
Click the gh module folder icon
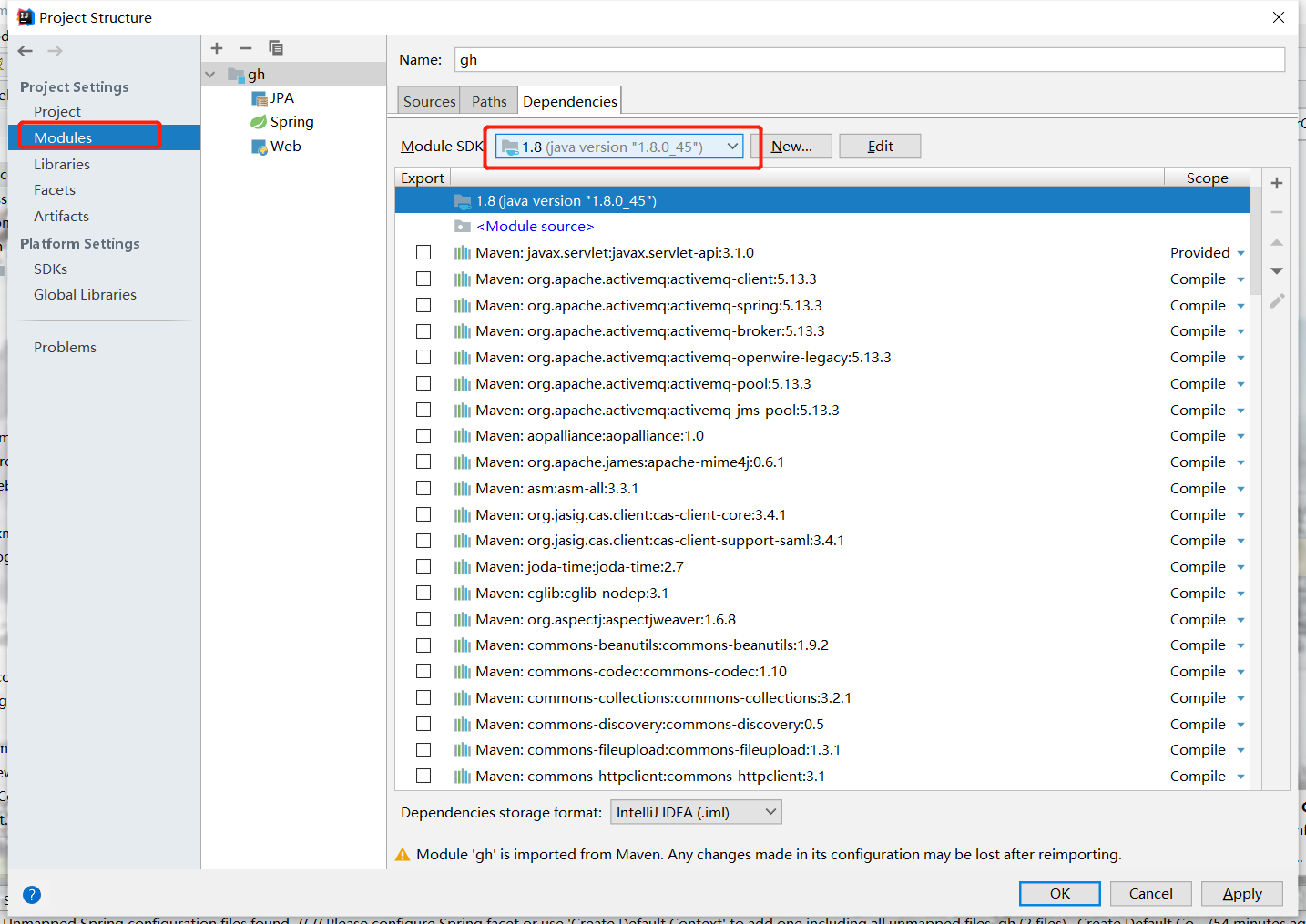tap(237, 75)
